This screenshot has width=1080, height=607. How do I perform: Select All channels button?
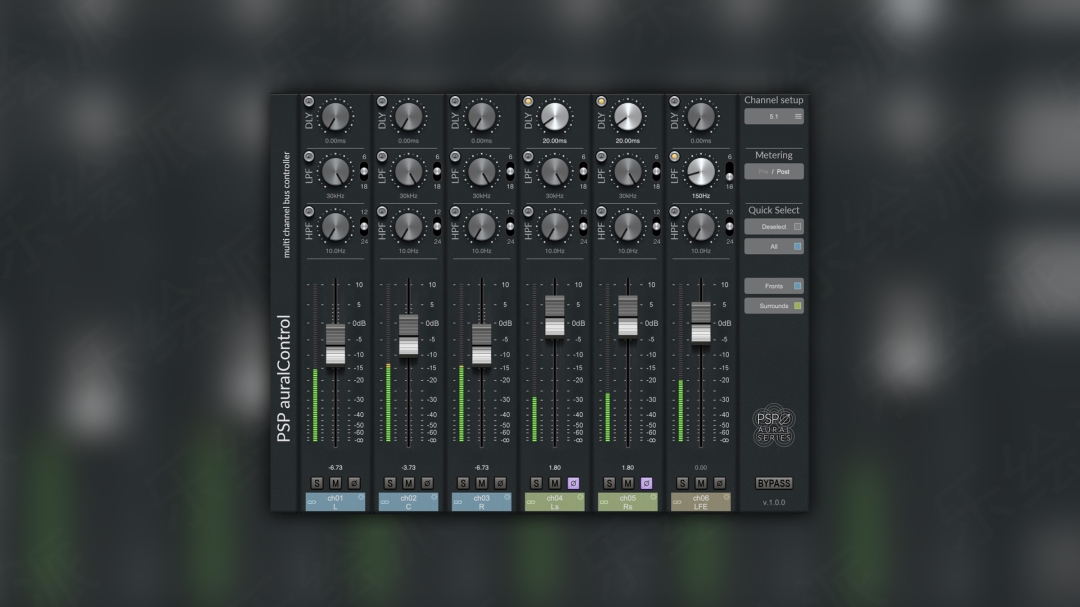[773, 247]
